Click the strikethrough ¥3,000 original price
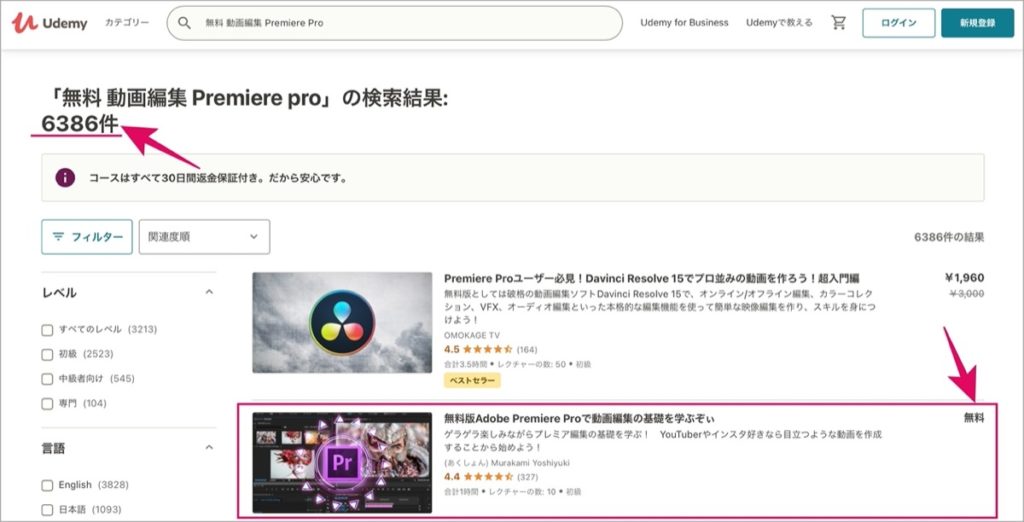The width and height of the screenshot is (1024, 522). pyautogui.click(x=966, y=294)
